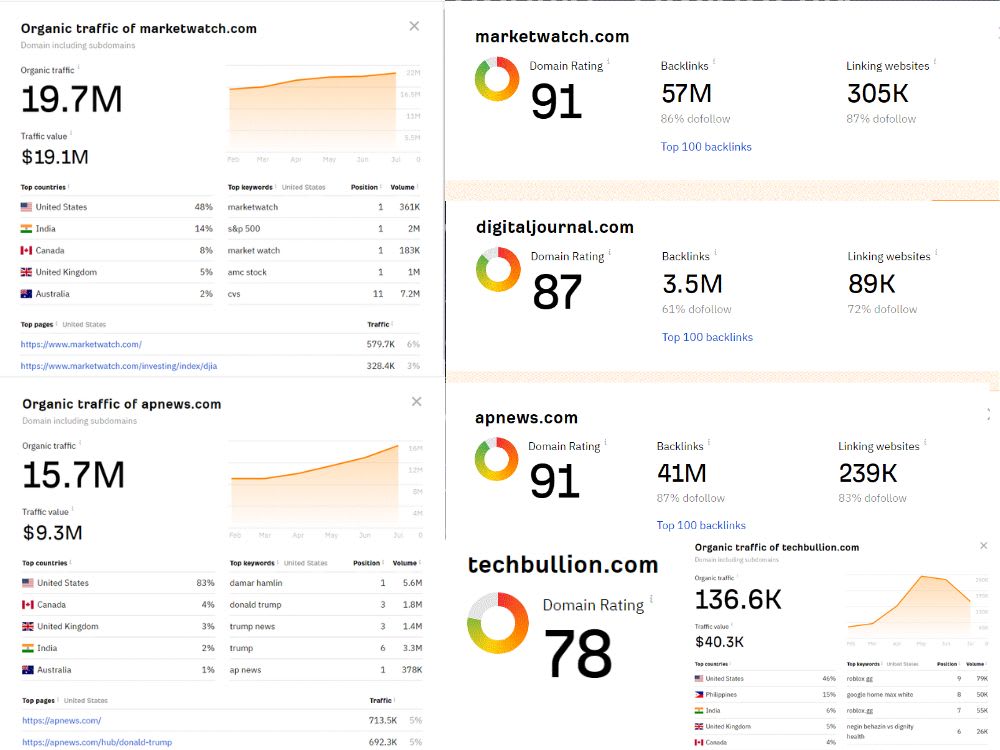Click the Australia flag in apnews countries

click(27, 670)
